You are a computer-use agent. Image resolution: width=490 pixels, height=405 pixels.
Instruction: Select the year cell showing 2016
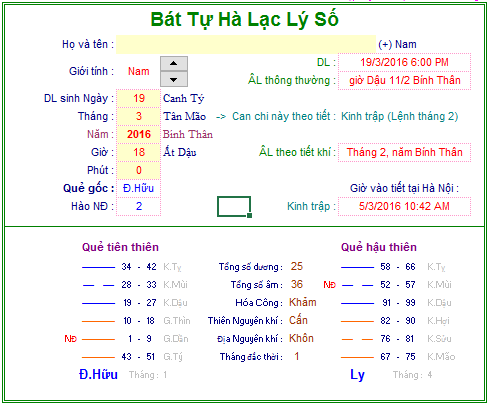tap(139, 134)
